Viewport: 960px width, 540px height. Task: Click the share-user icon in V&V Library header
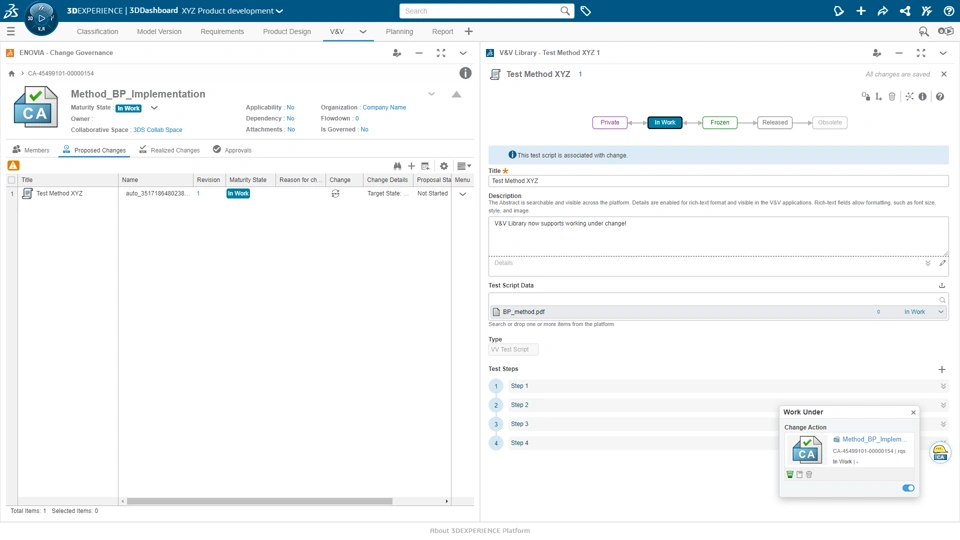coord(877,53)
